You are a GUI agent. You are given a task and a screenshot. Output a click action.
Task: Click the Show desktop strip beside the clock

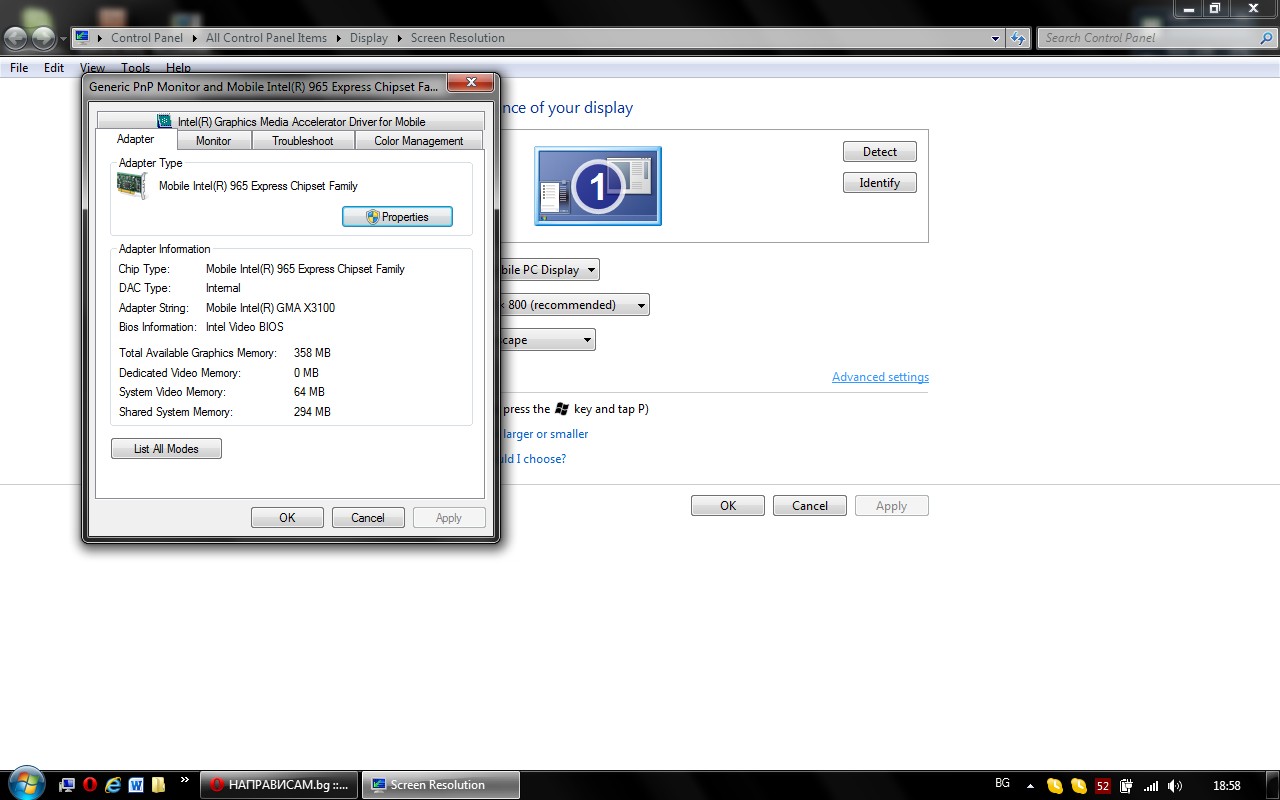[1273, 785]
